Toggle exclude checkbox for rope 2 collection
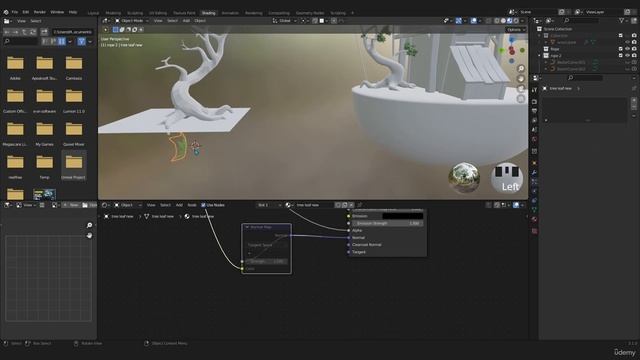The width and height of the screenshot is (640, 360). pos(621,56)
